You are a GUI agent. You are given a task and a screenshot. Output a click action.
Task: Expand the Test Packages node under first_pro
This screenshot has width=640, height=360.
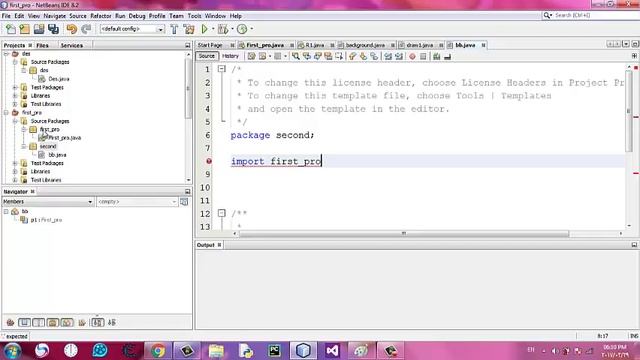tap(15, 163)
